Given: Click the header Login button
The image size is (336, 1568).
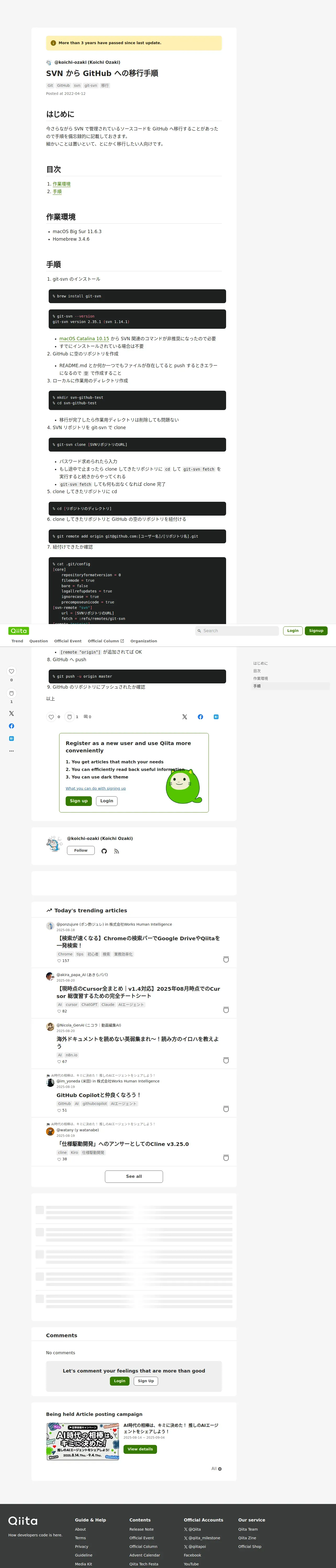Looking at the screenshot, I should [x=293, y=631].
